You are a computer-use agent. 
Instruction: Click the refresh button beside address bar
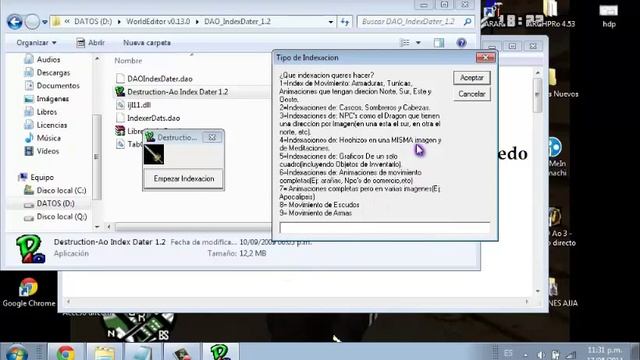(345, 22)
